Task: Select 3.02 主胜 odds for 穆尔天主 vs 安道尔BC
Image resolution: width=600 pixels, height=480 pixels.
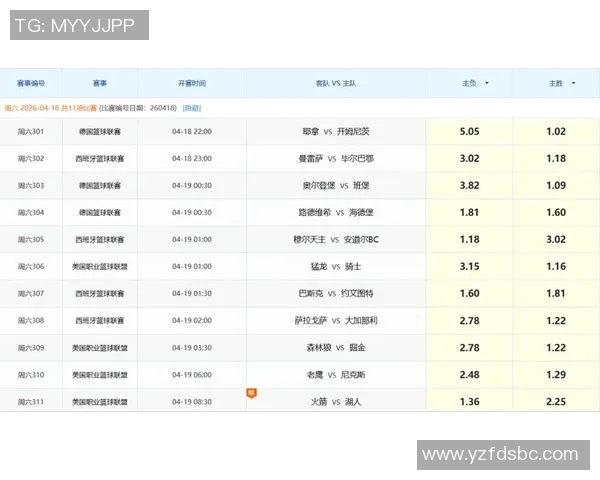Action: (x=556, y=239)
